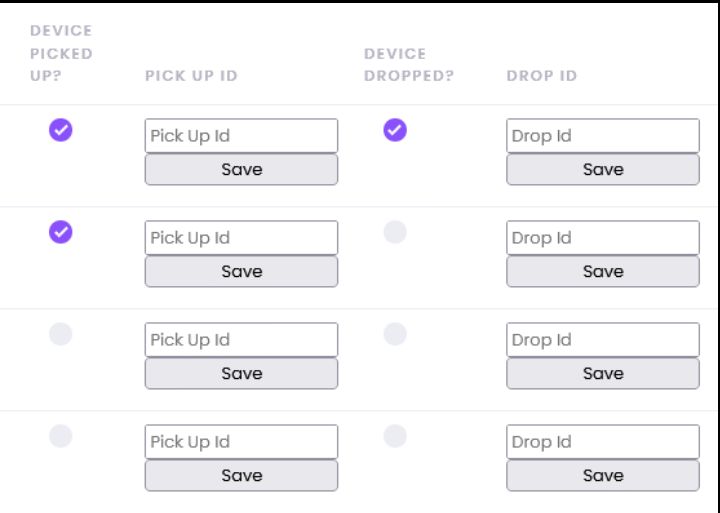Check Device Dropped in third row

point(395,334)
